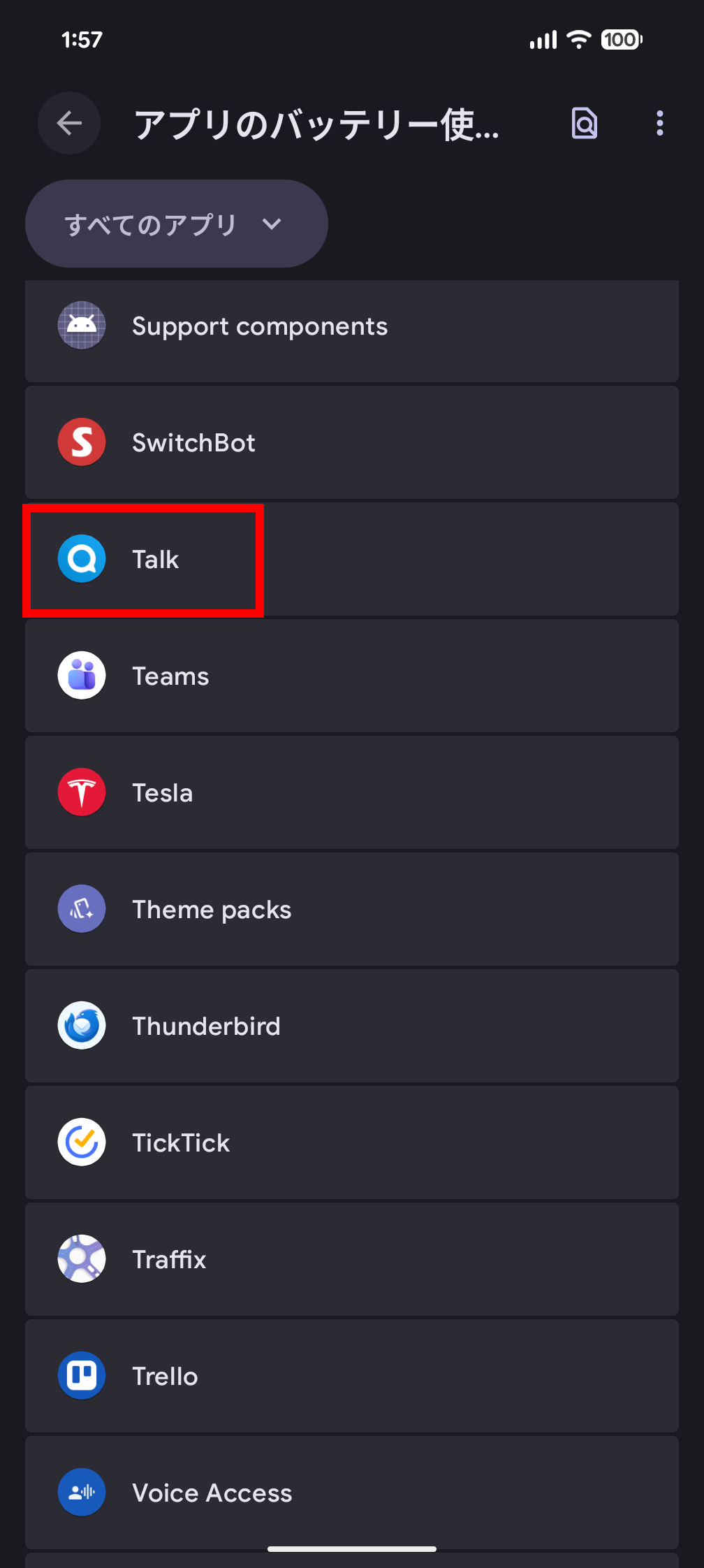This screenshot has width=704, height=1568.
Task: Tap the Voice Access app icon
Action: click(82, 1493)
